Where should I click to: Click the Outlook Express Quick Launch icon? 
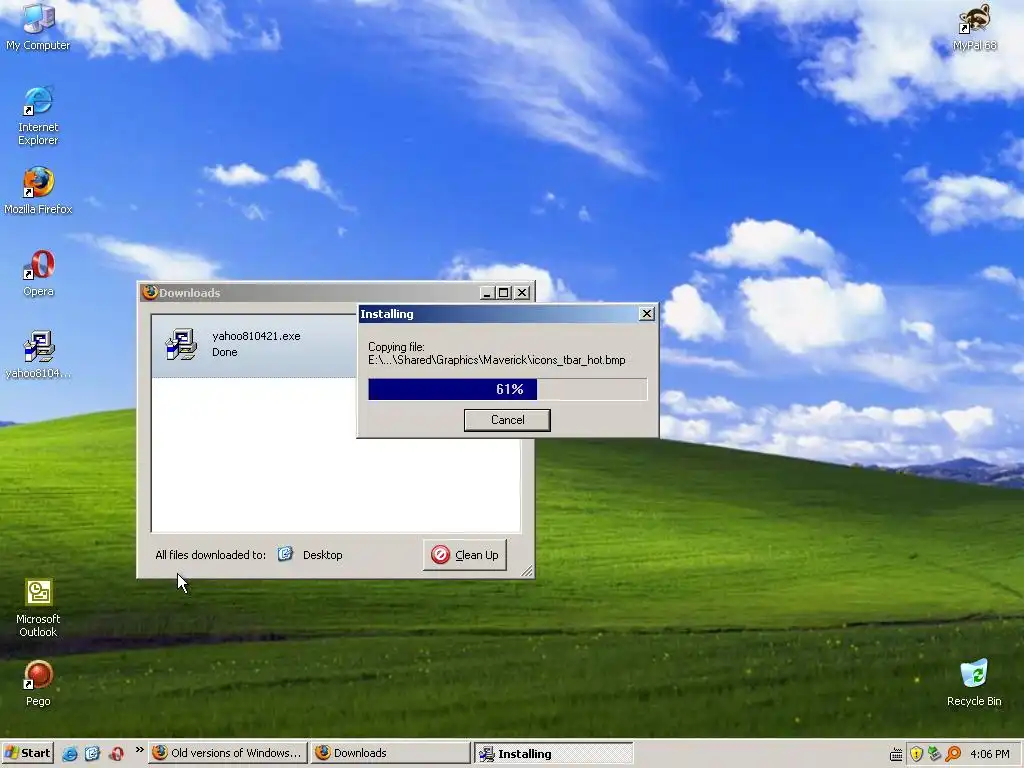click(92, 754)
